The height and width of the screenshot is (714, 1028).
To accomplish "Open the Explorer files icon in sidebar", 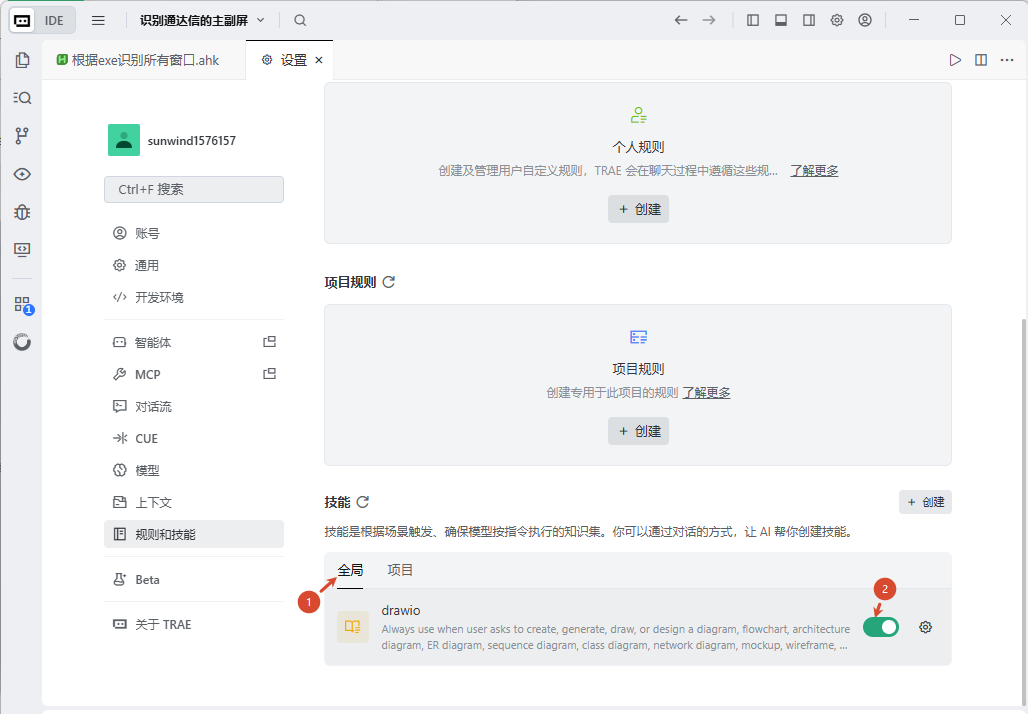I will 22,60.
